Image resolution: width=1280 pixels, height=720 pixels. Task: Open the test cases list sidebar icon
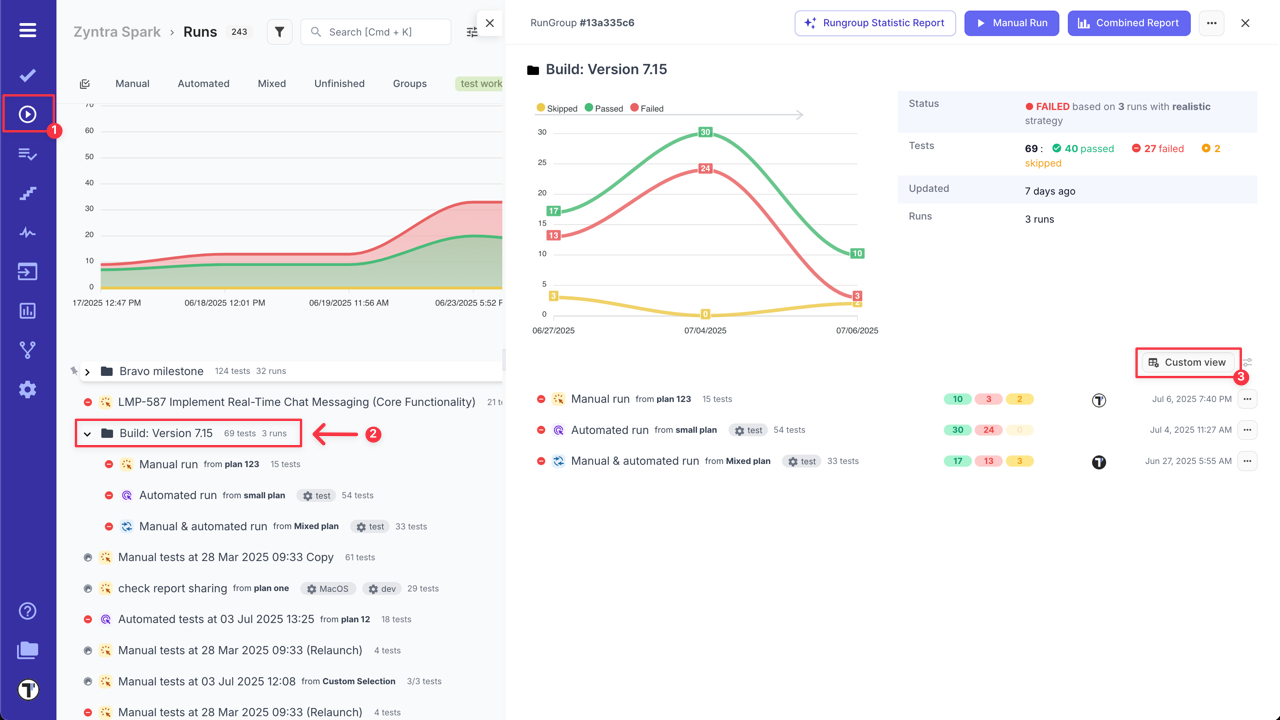coord(27,152)
